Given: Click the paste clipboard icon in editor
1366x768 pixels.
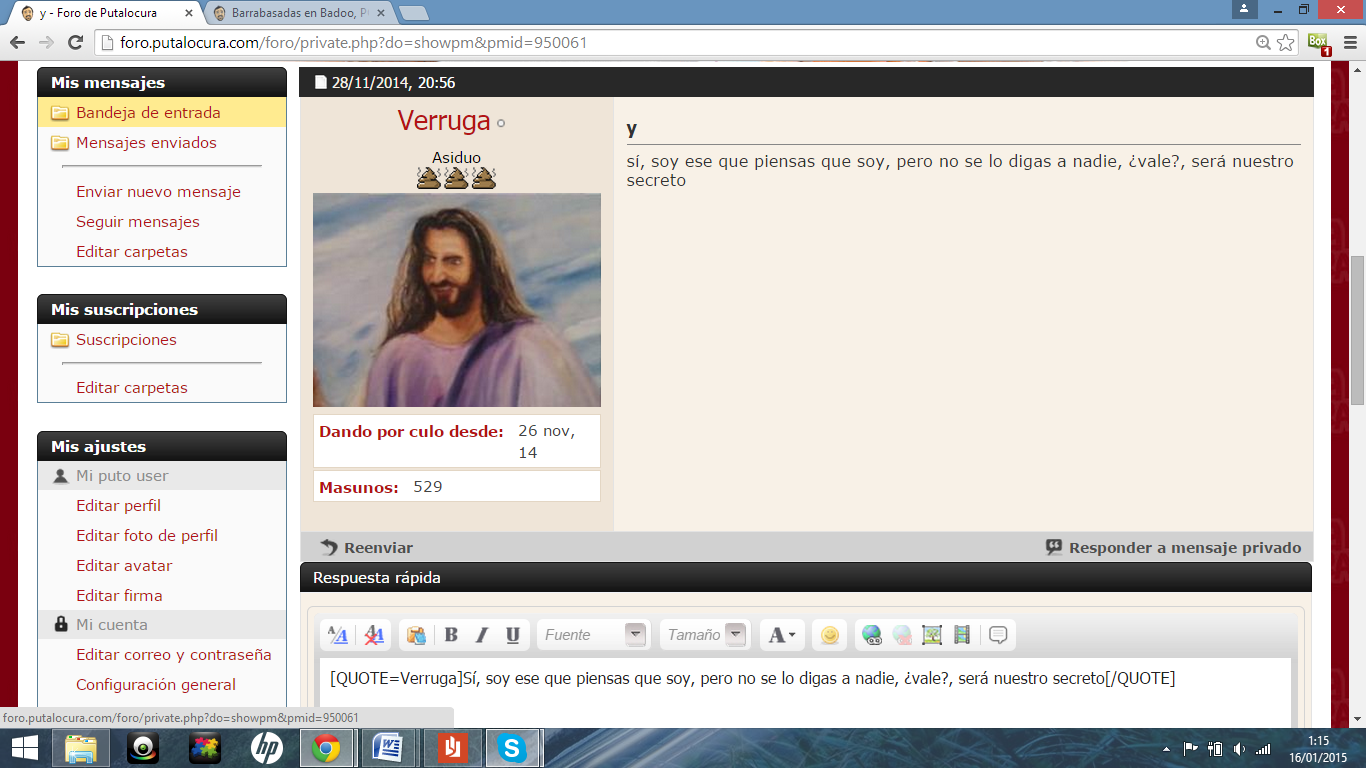Looking at the screenshot, I should pyautogui.click(x=416, y=635).
